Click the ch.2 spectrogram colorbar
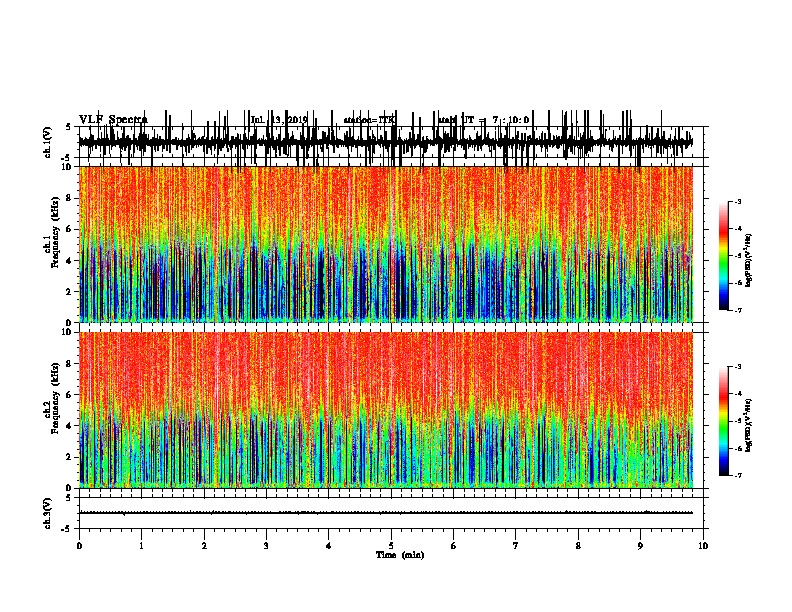 coord(724,421)
